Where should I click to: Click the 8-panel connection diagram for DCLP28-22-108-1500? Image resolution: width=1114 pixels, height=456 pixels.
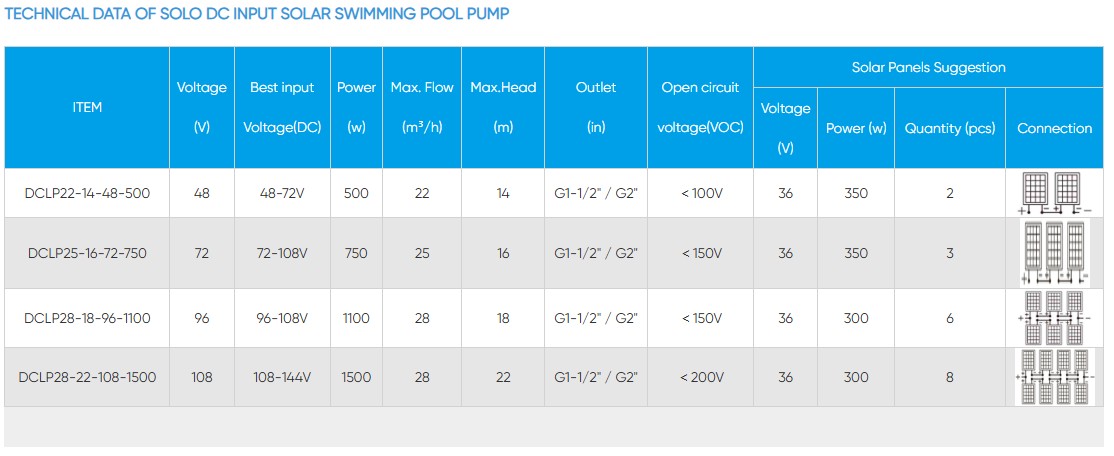(x=1055, y=377)
